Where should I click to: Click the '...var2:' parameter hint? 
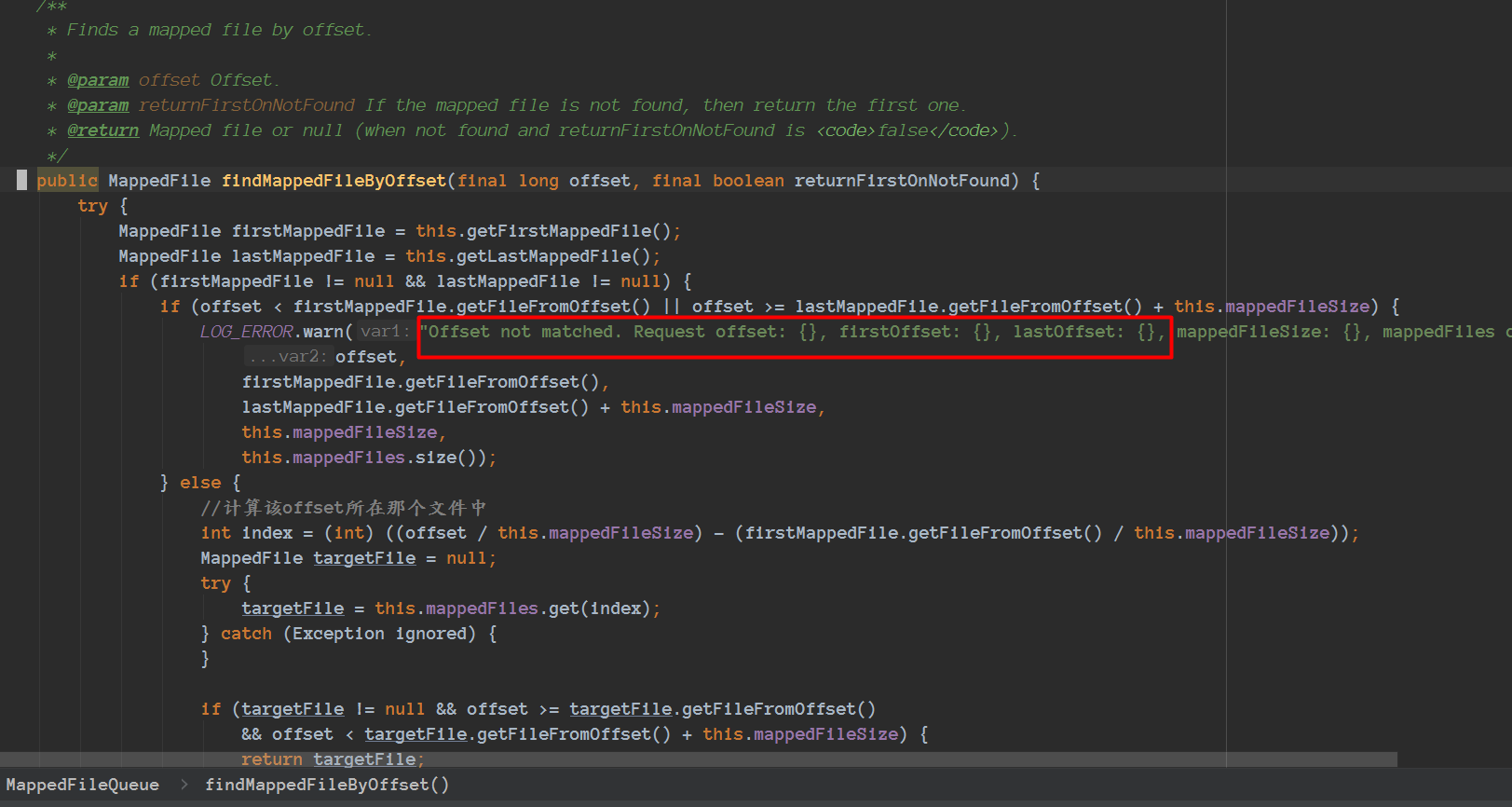288,357
